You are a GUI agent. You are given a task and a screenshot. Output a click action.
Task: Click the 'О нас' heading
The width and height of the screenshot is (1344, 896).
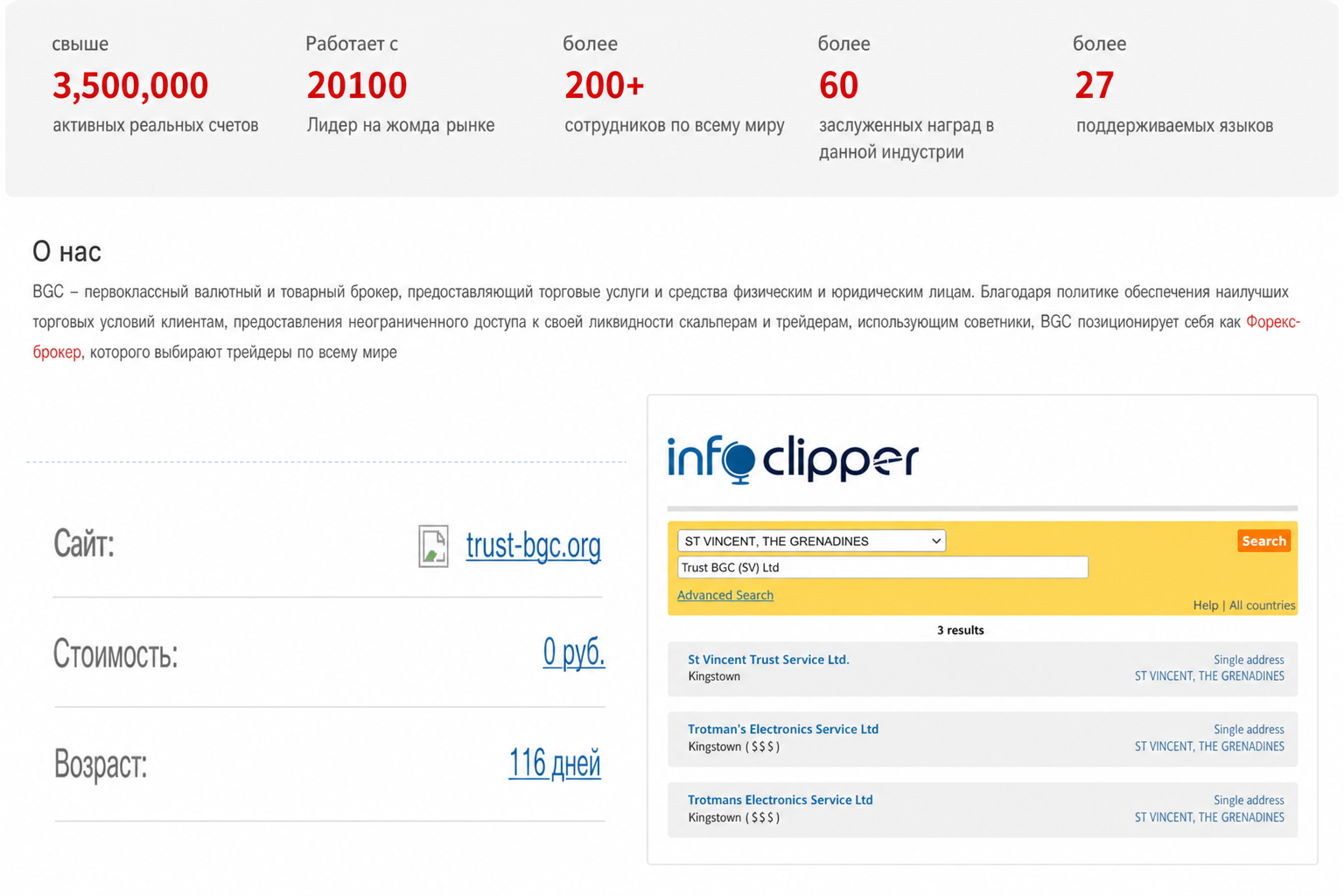click(66, 252)
